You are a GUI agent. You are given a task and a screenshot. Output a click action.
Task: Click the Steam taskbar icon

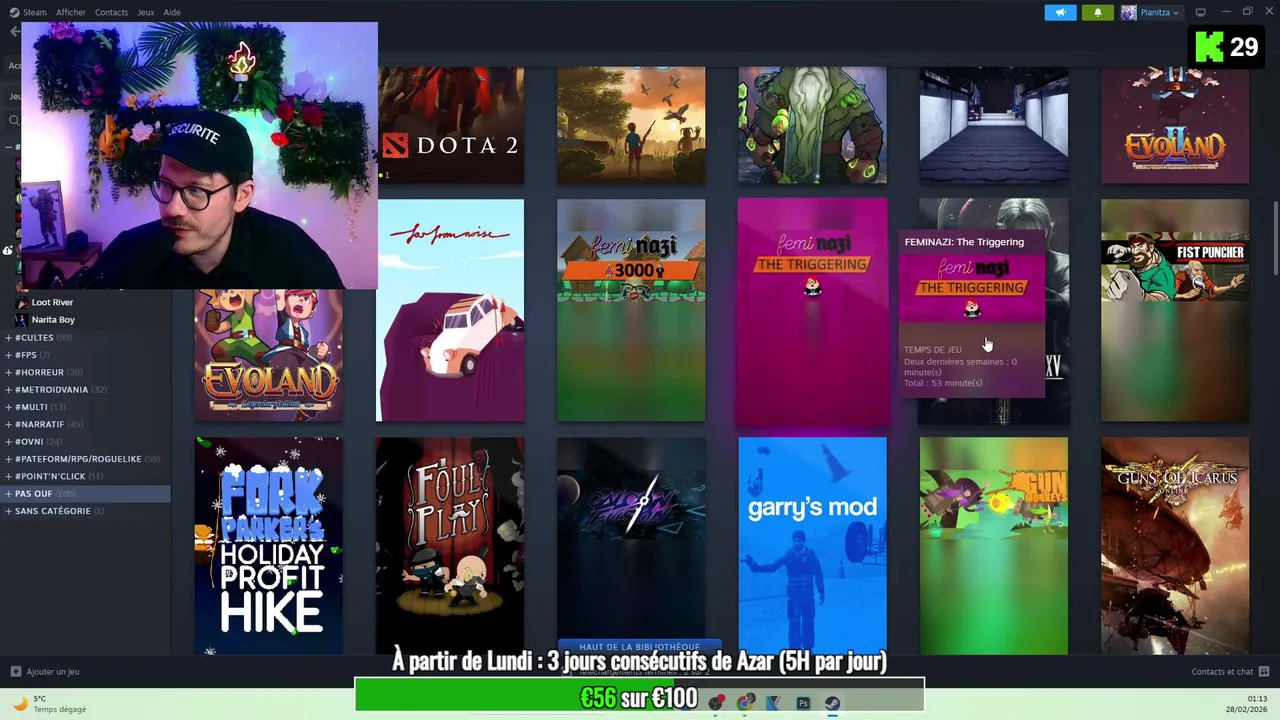tap(832, 703)
